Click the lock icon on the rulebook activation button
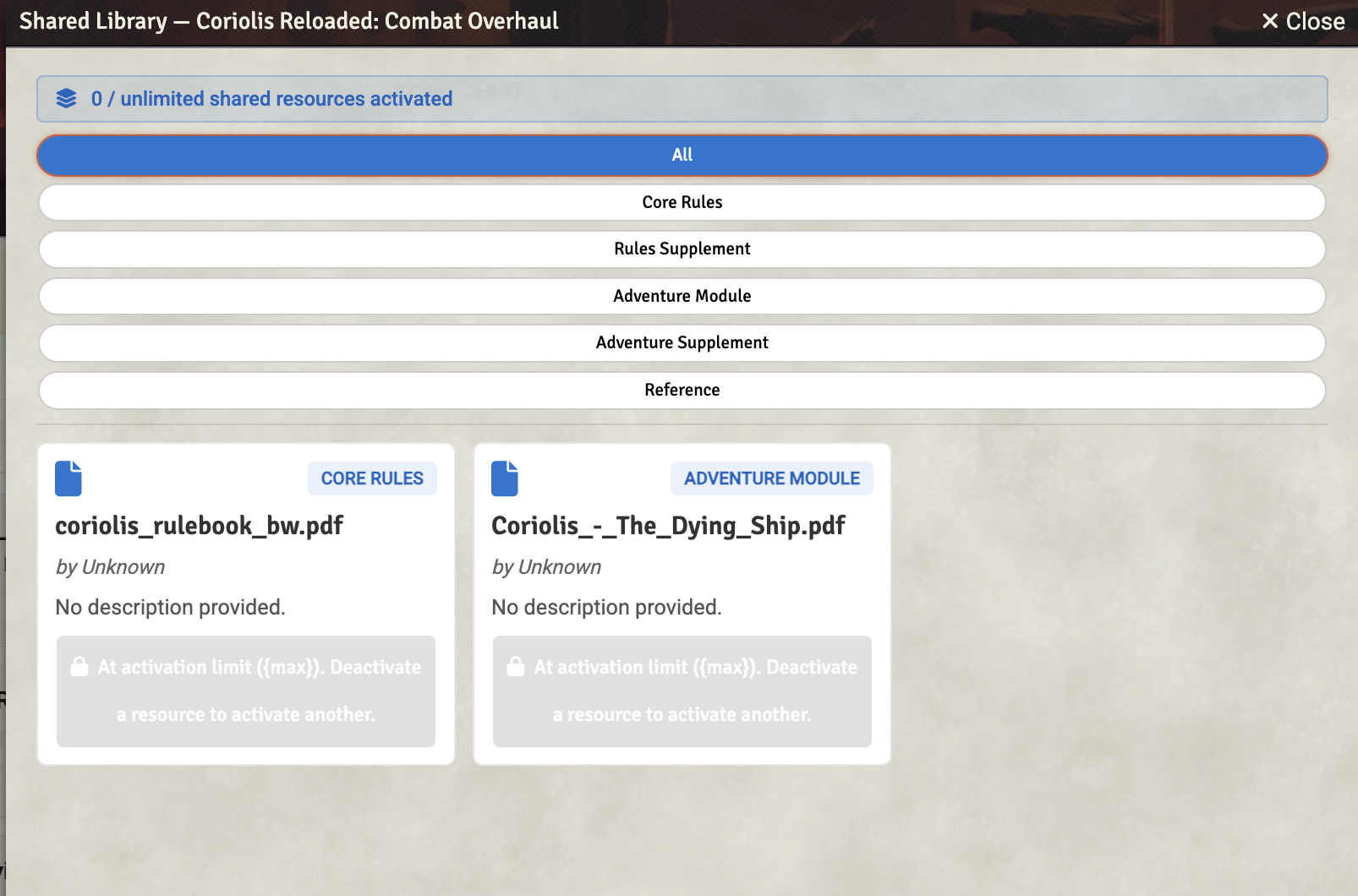This screenshot has height=896, width=1358. pos(79,667)
